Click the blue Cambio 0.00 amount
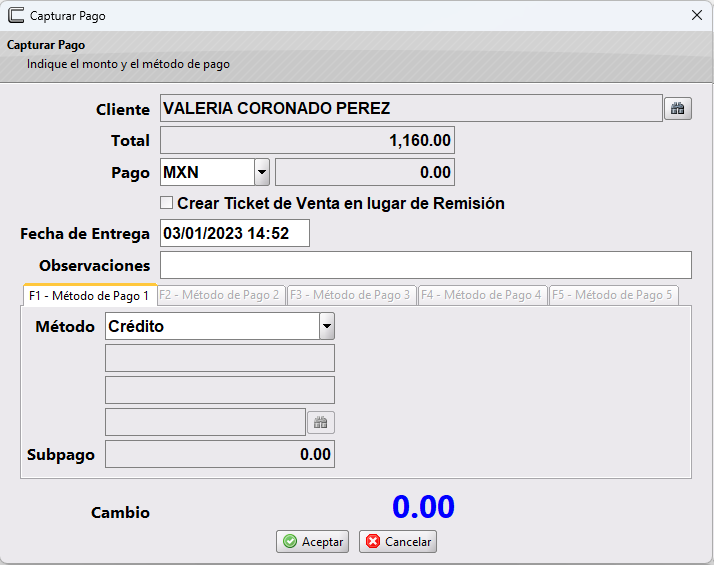The image size is (714, 565). [x=423, y=507]
